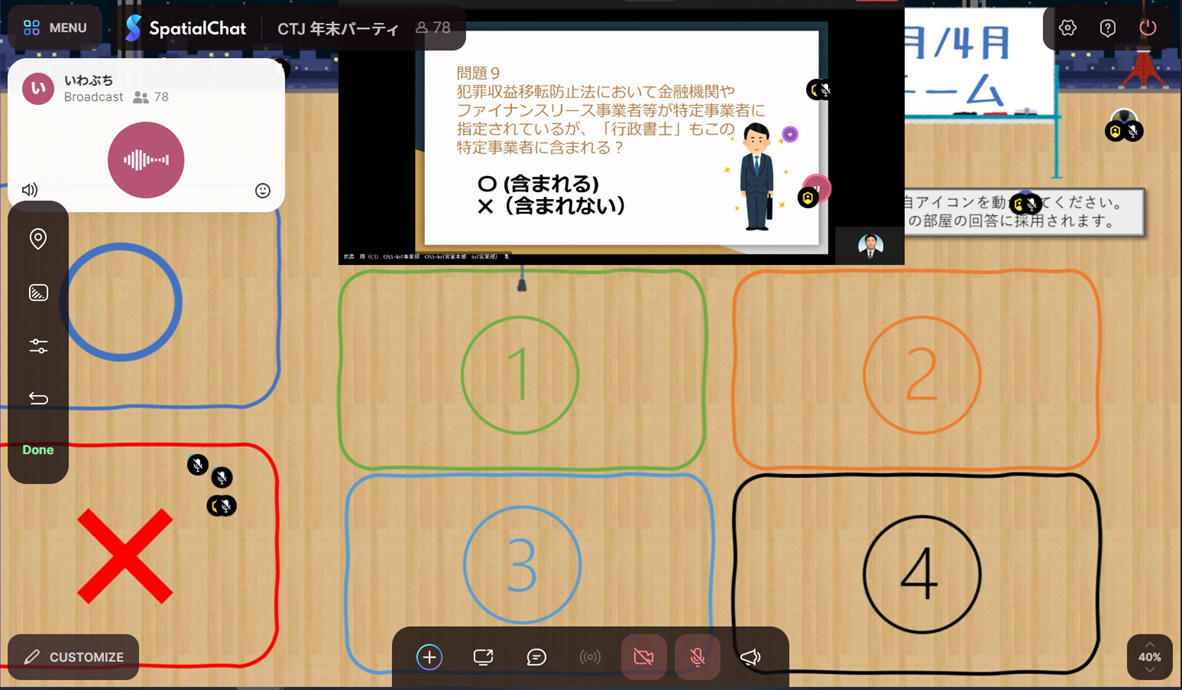Open the emoji reactions smiley

[263, 190]
